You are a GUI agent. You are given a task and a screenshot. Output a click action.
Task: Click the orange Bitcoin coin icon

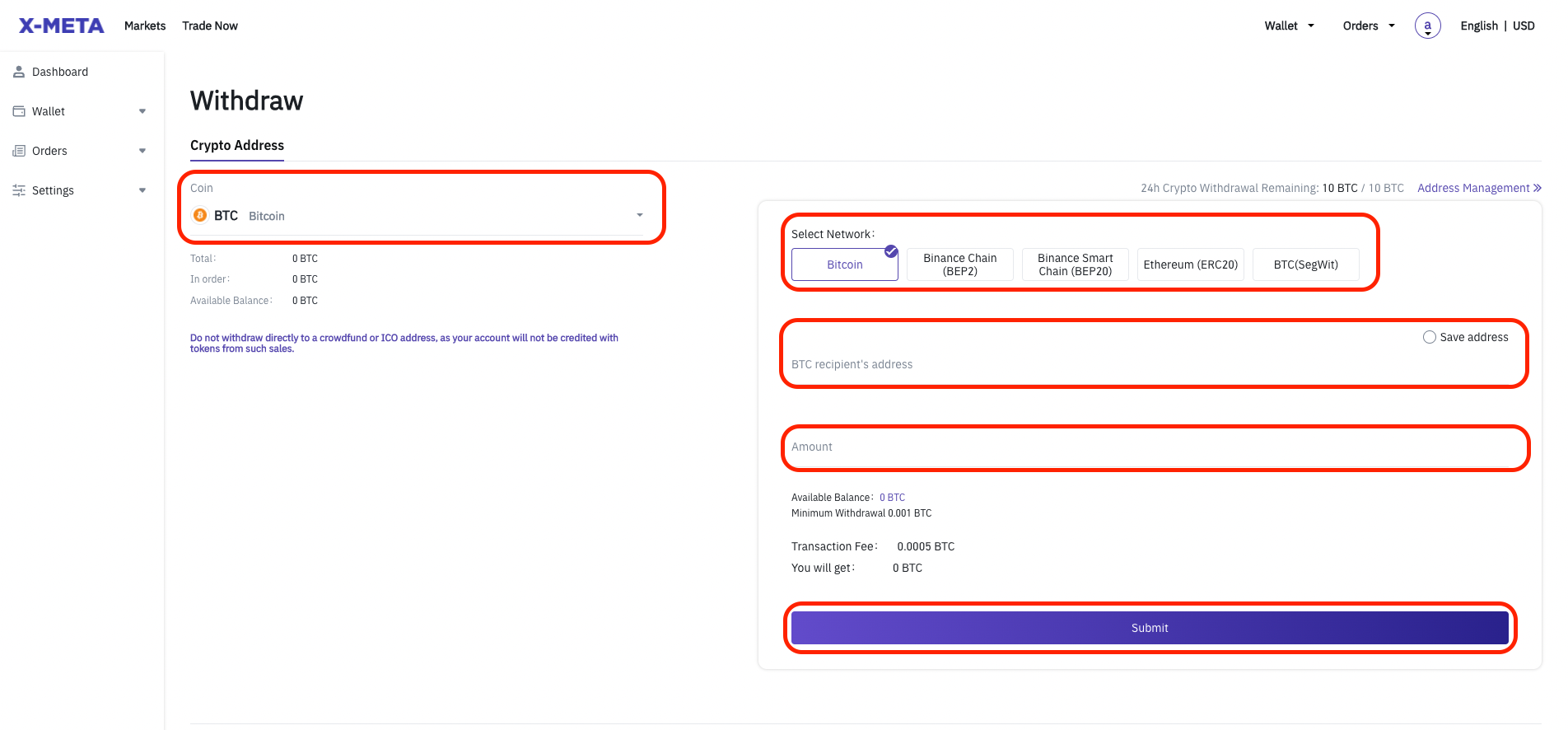coord(199,215)
